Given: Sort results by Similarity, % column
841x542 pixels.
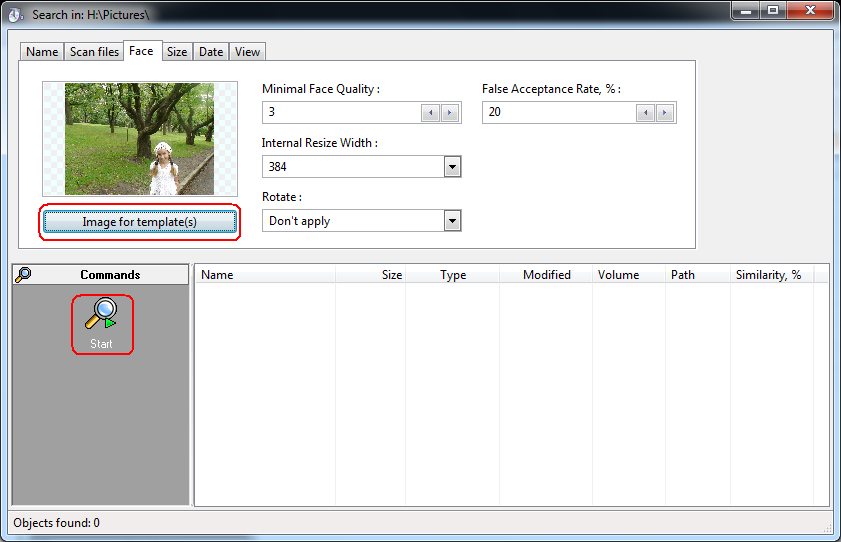Looking at the screenshot, I should (x=768, y=275).
